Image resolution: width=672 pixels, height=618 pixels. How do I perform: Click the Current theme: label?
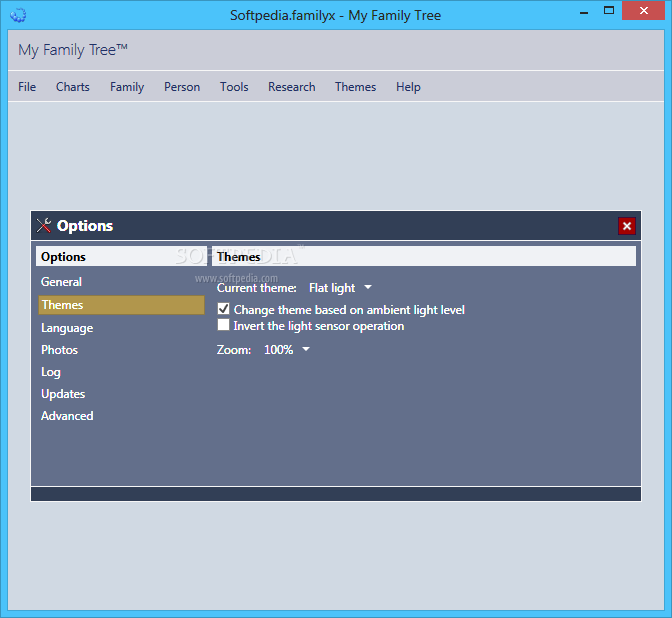tap(256, 288)
